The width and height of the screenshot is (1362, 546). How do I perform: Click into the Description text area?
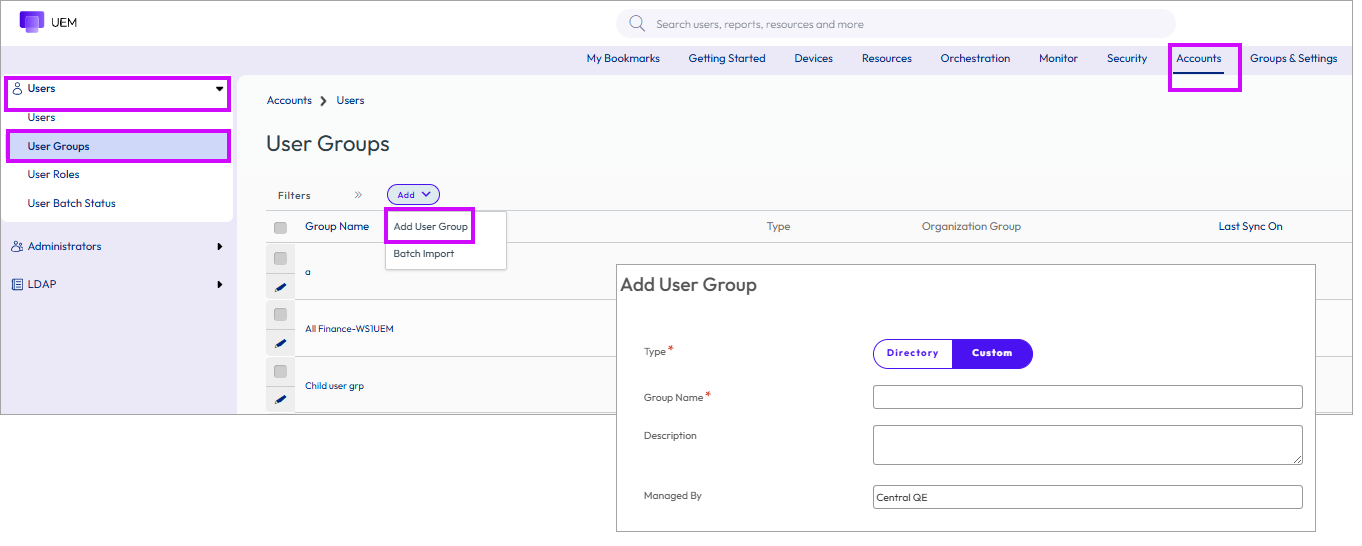pos(1088,445)
